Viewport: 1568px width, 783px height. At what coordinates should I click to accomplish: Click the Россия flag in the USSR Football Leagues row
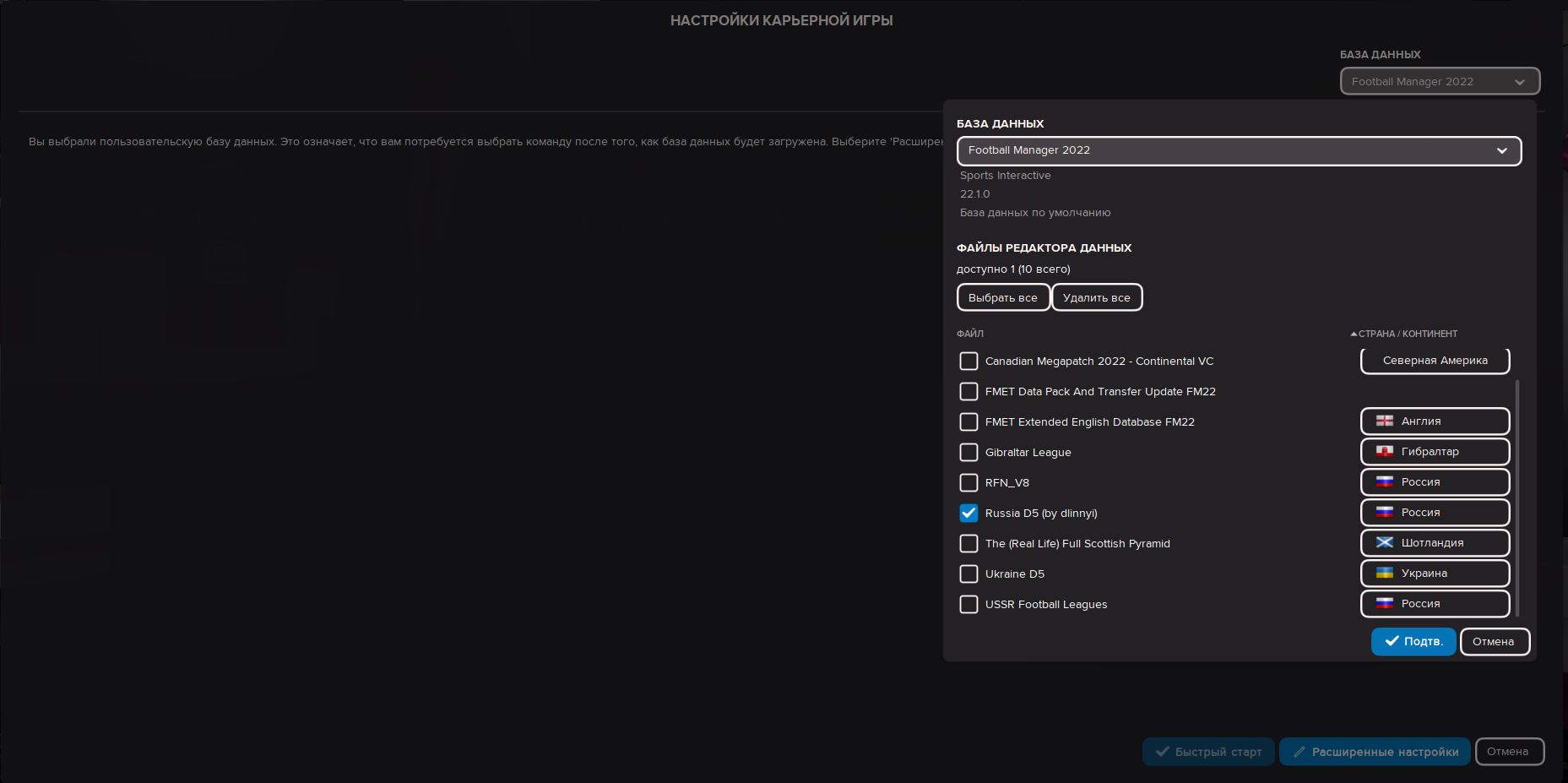click(x=1385, y=603)
